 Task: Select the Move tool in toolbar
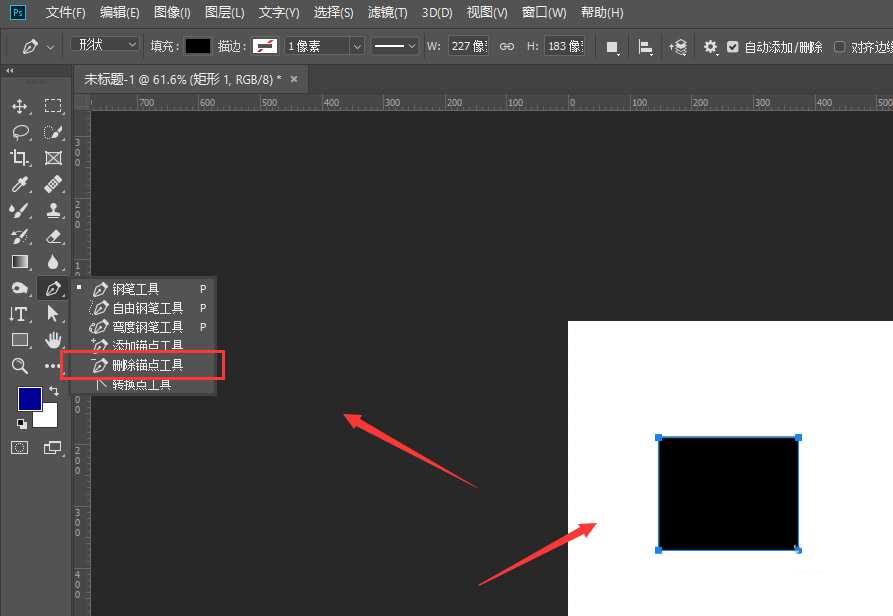[x=19, y=106]
